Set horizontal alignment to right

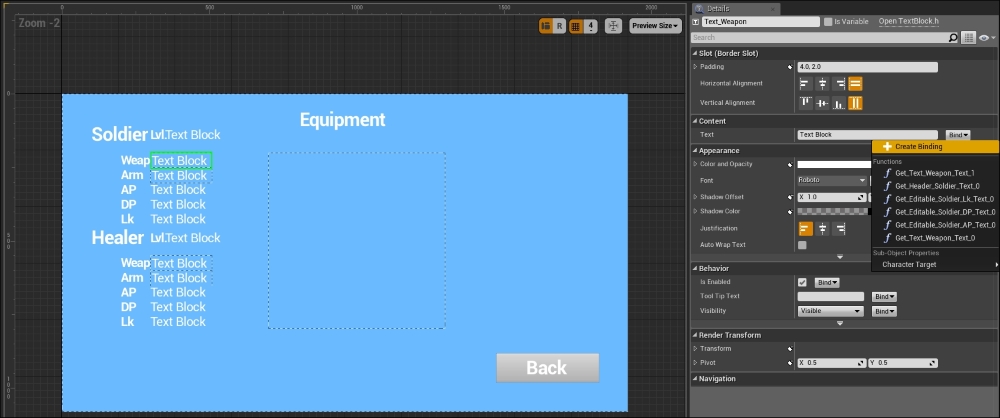pos(839,84)
